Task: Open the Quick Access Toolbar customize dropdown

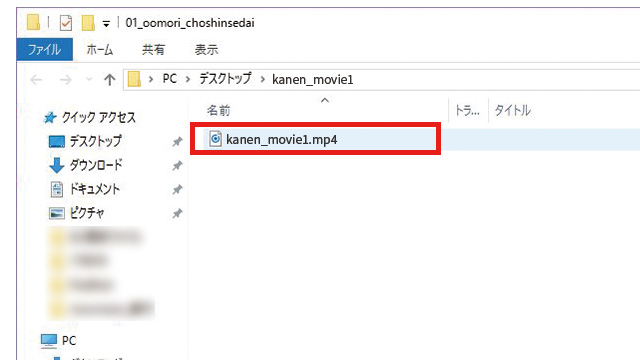Action: point(106,24)
